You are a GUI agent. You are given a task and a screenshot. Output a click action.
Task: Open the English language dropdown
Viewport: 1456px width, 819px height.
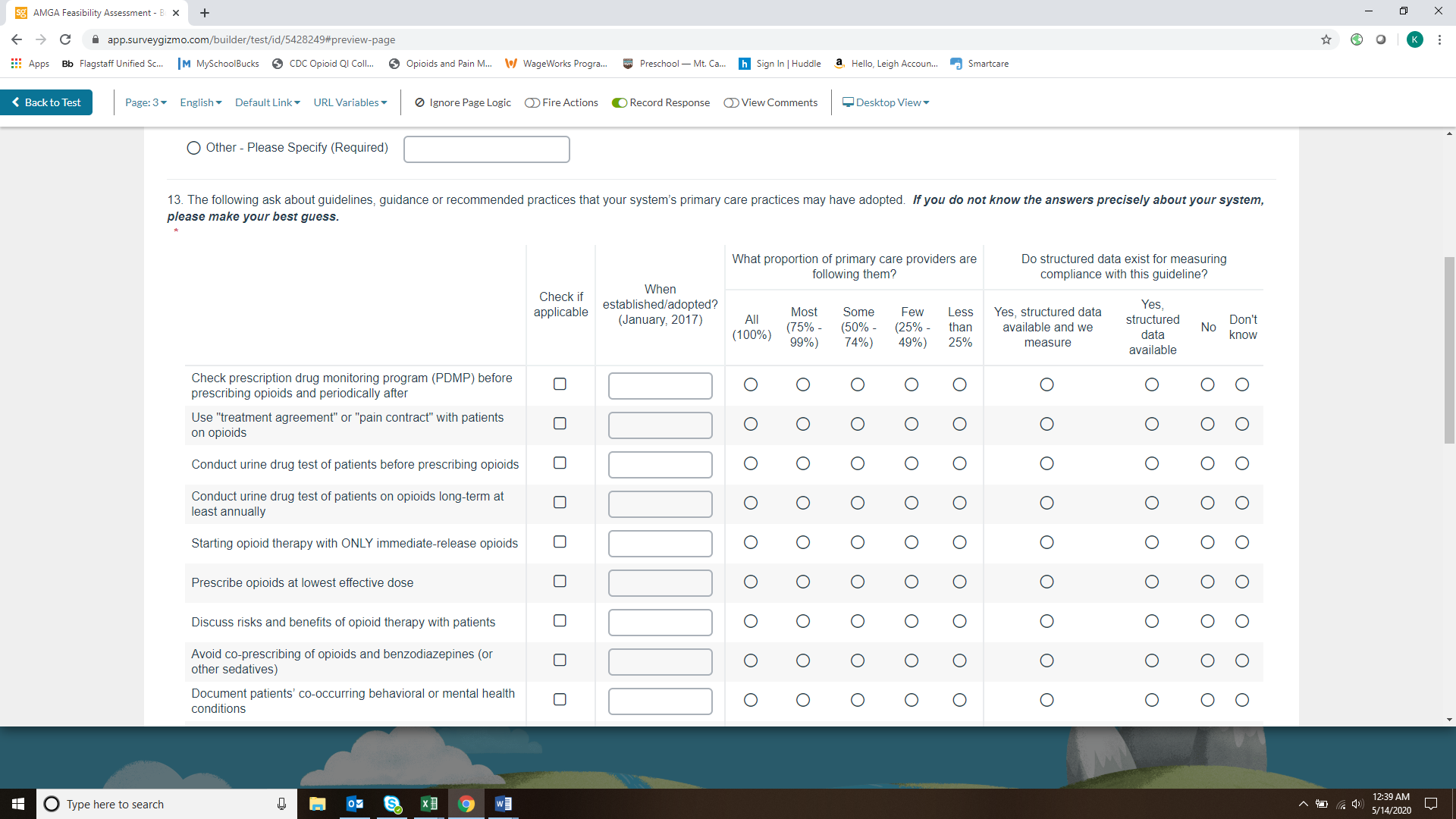pos(200,102)
